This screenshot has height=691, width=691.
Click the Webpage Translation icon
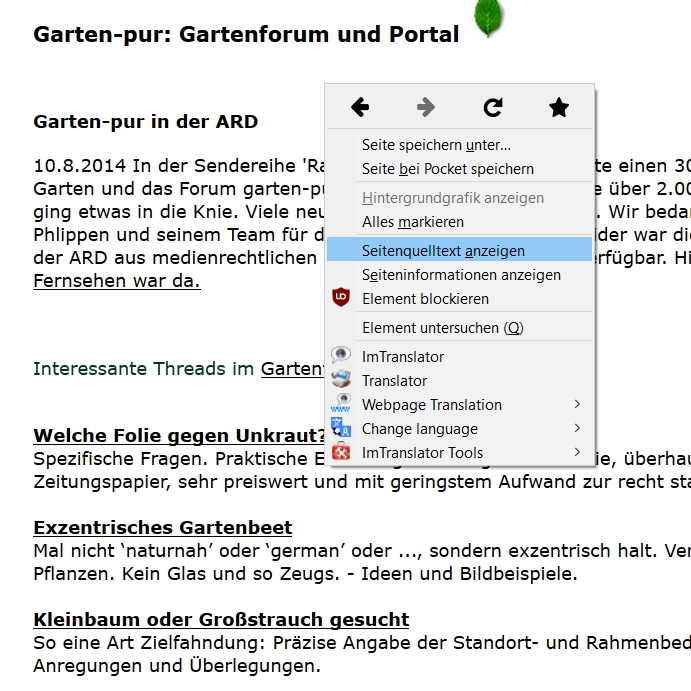pyautogui.click(x=342, y=404)
